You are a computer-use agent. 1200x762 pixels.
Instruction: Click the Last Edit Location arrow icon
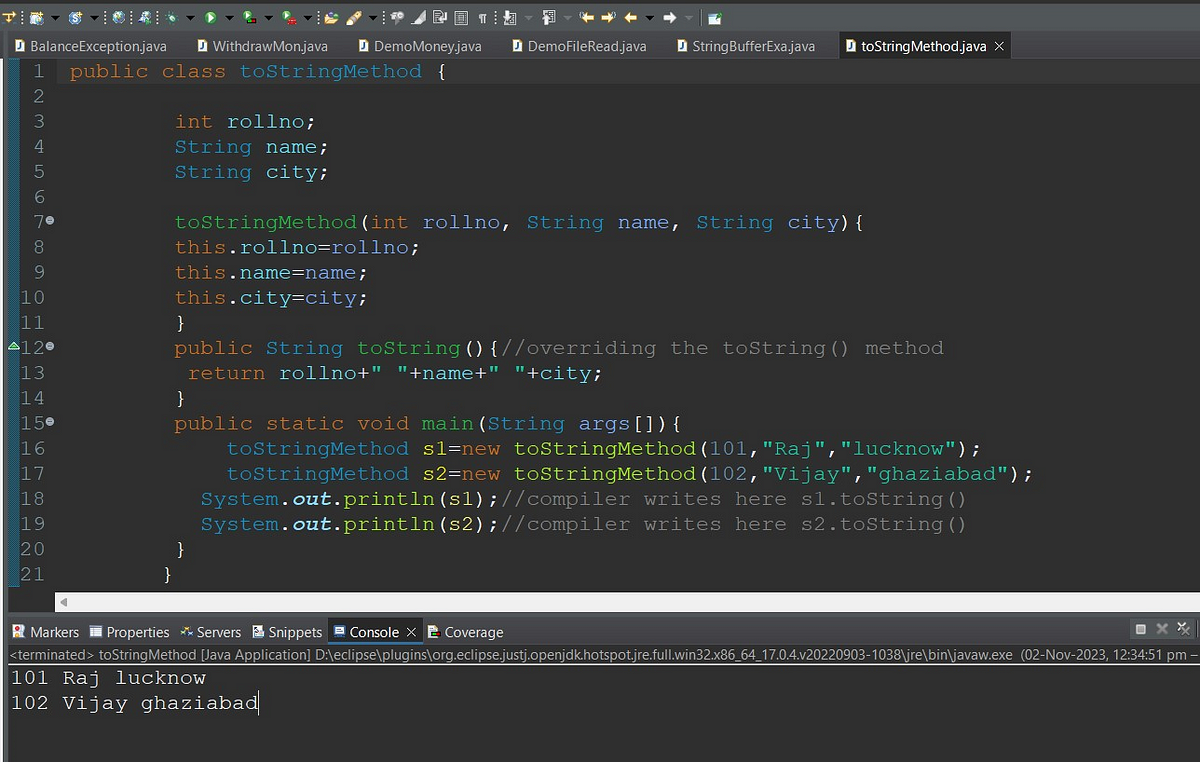click(x=587, y=18)
